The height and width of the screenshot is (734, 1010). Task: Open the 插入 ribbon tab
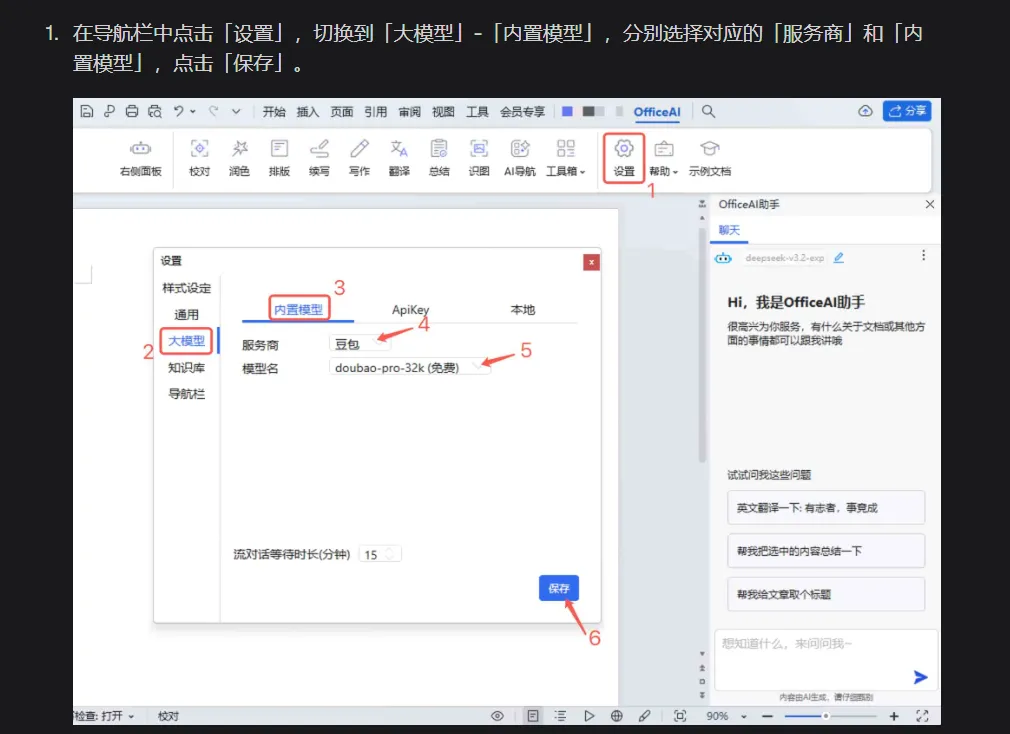tap(307, 111)
